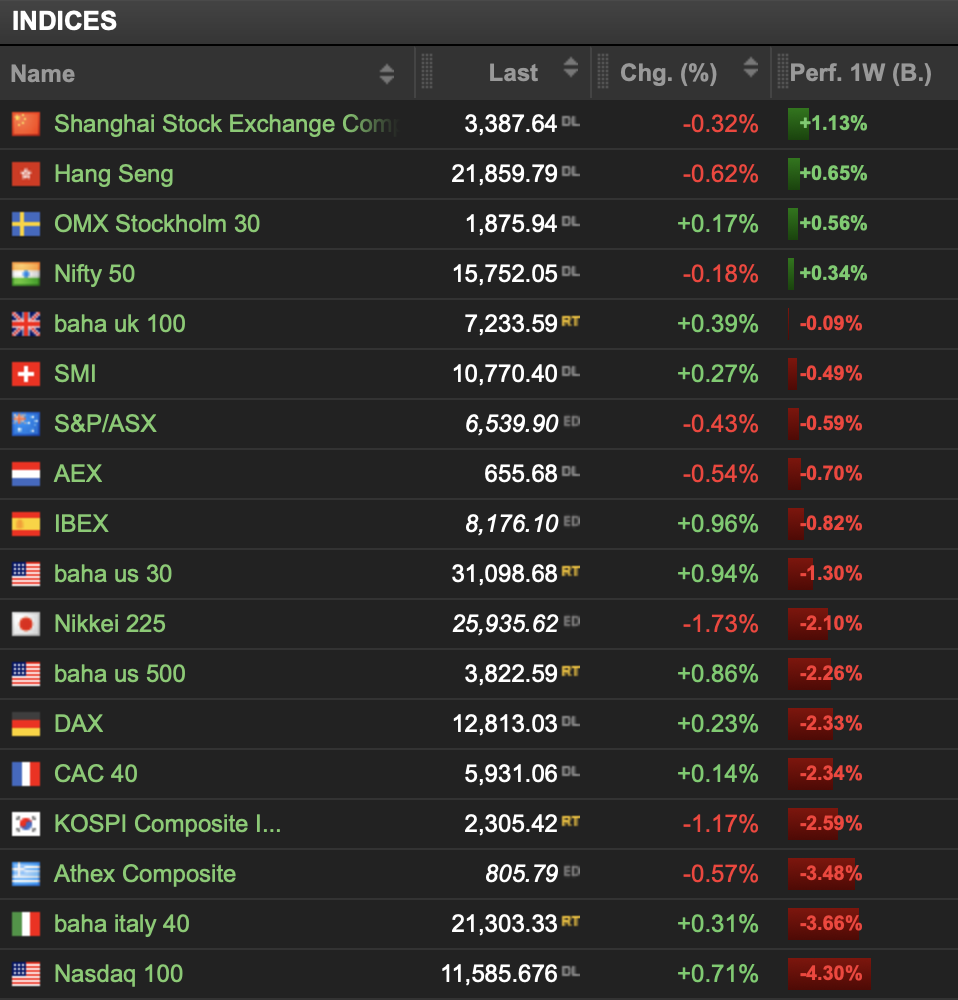Viewport: 958px width, 1000px height.
Task: Click ED badge next to 805.79
Action: (571, 871)
